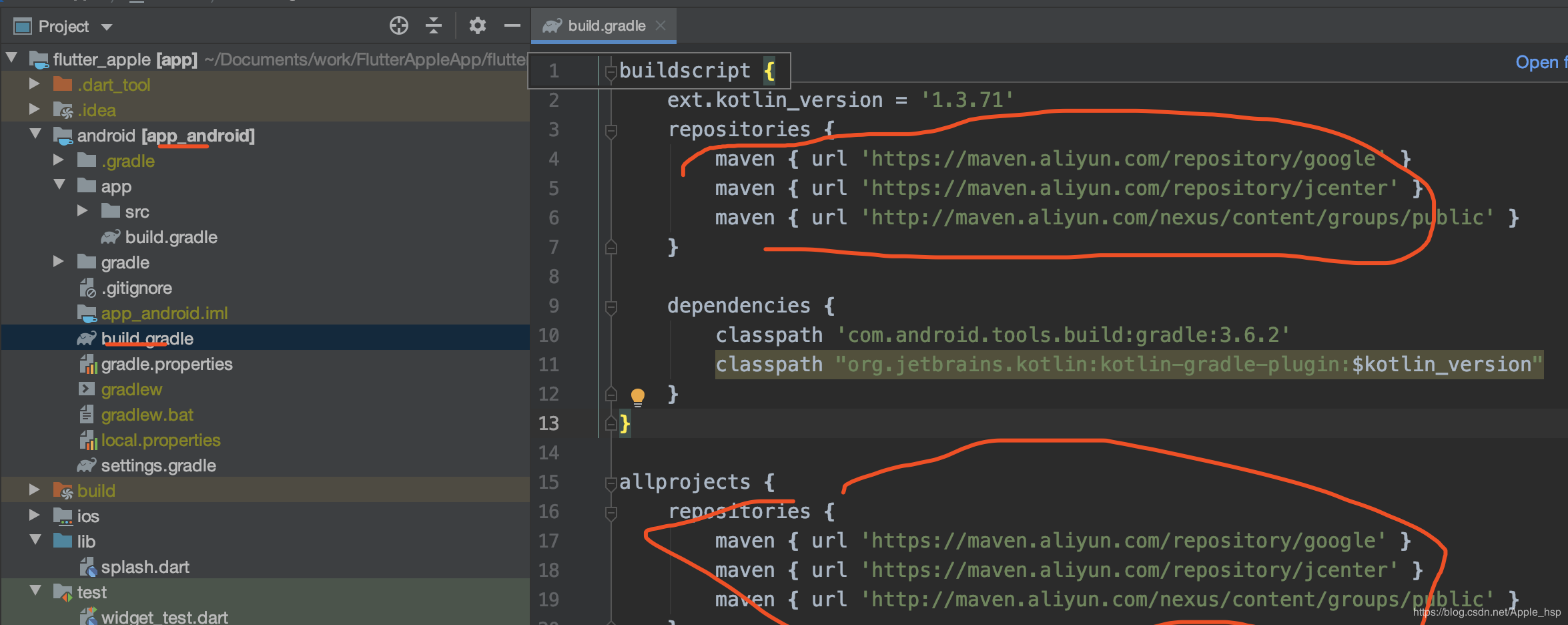Click the .idea folder icon
The width and height of the screenshot is (1568, 625).
click(63, 110)
